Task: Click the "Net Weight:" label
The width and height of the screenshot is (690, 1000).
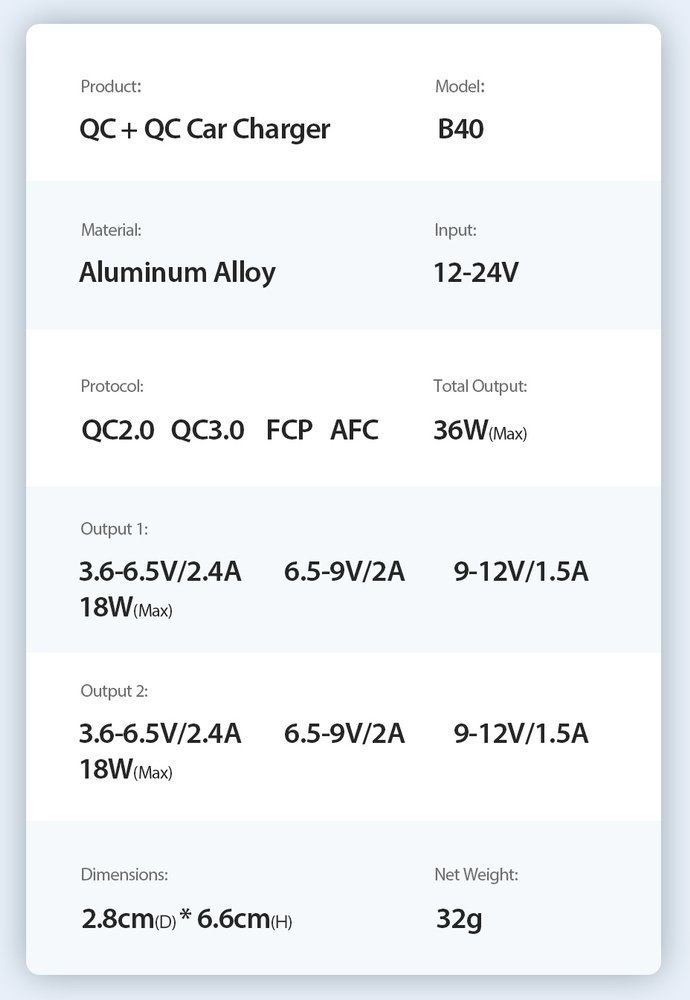Action: click(x=476, y=875)
